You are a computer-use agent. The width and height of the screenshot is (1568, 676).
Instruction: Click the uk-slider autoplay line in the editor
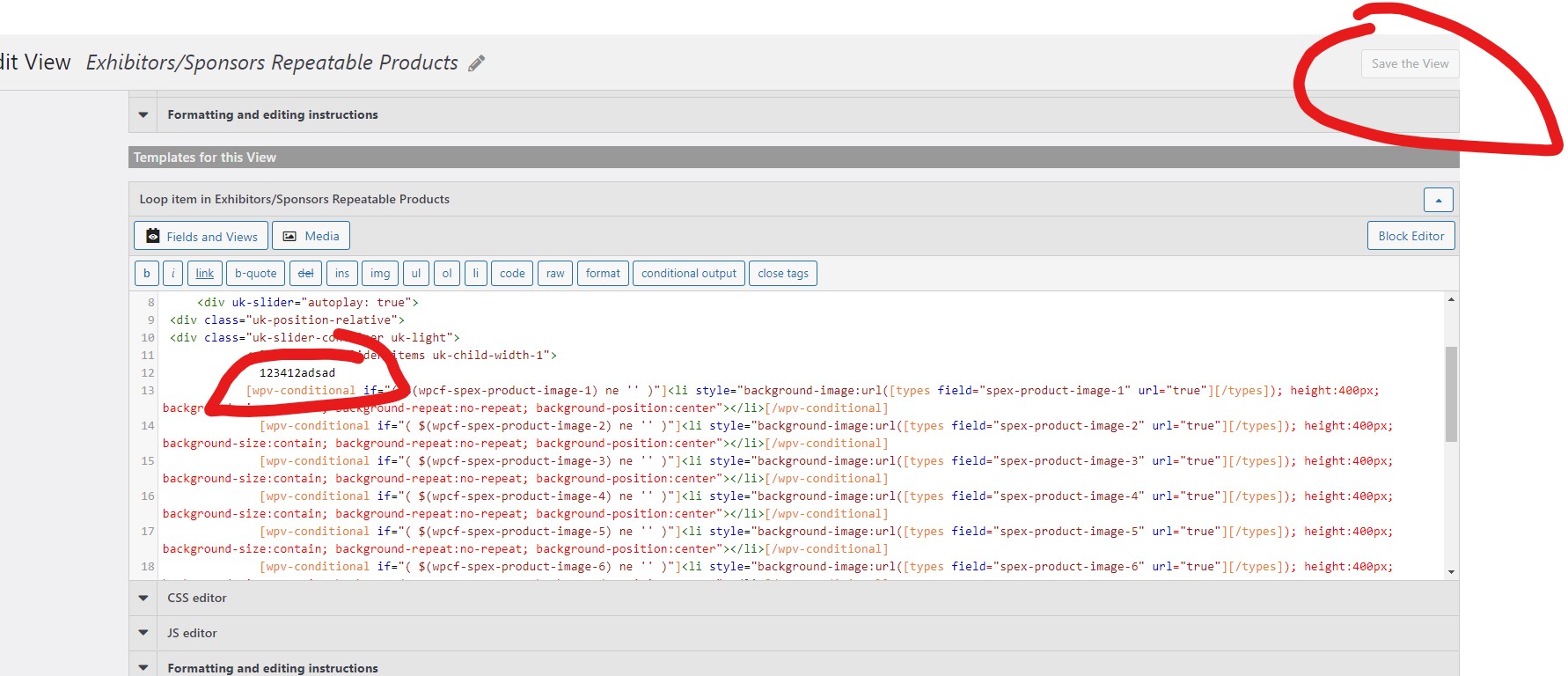pyautogui.click(x=308, y=302)
